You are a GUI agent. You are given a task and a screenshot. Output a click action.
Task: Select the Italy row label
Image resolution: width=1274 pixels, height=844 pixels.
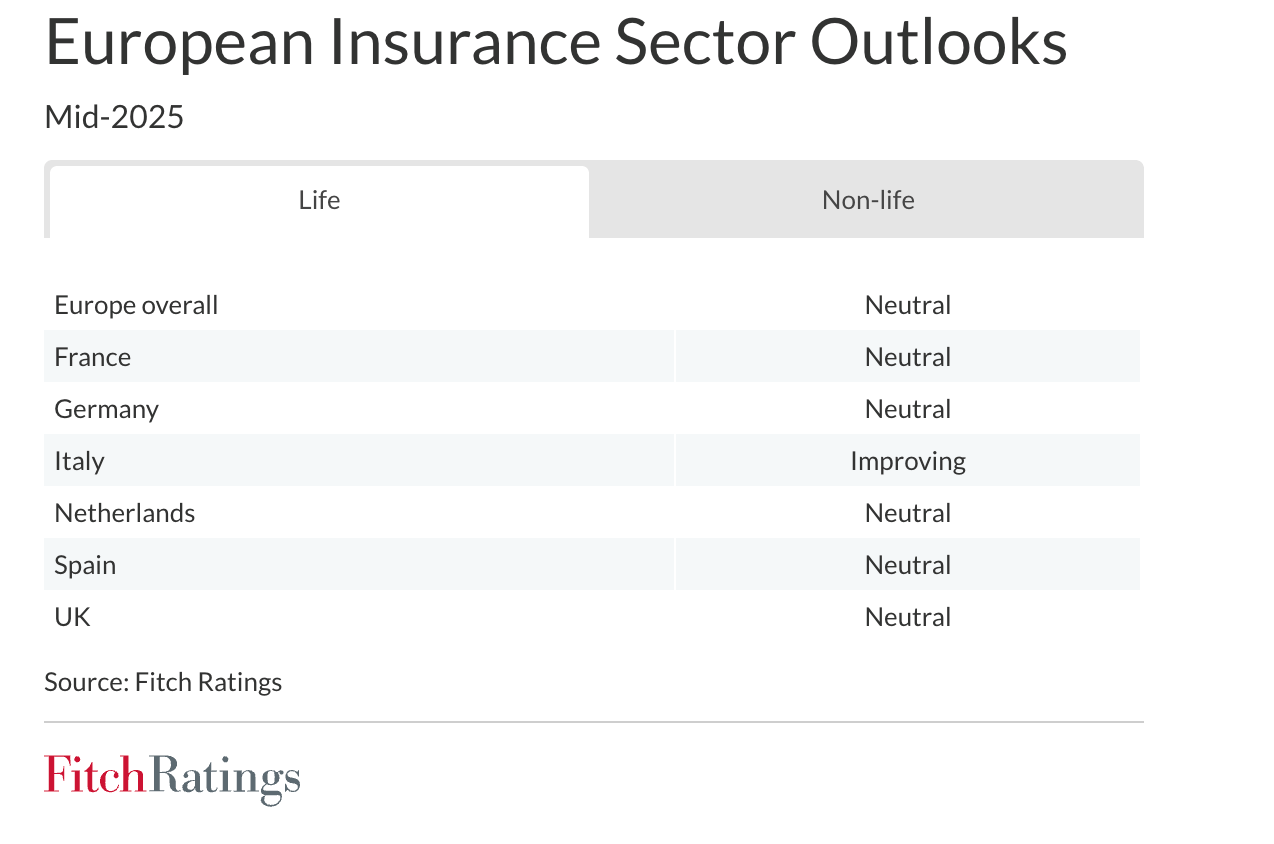coord(79,461)
